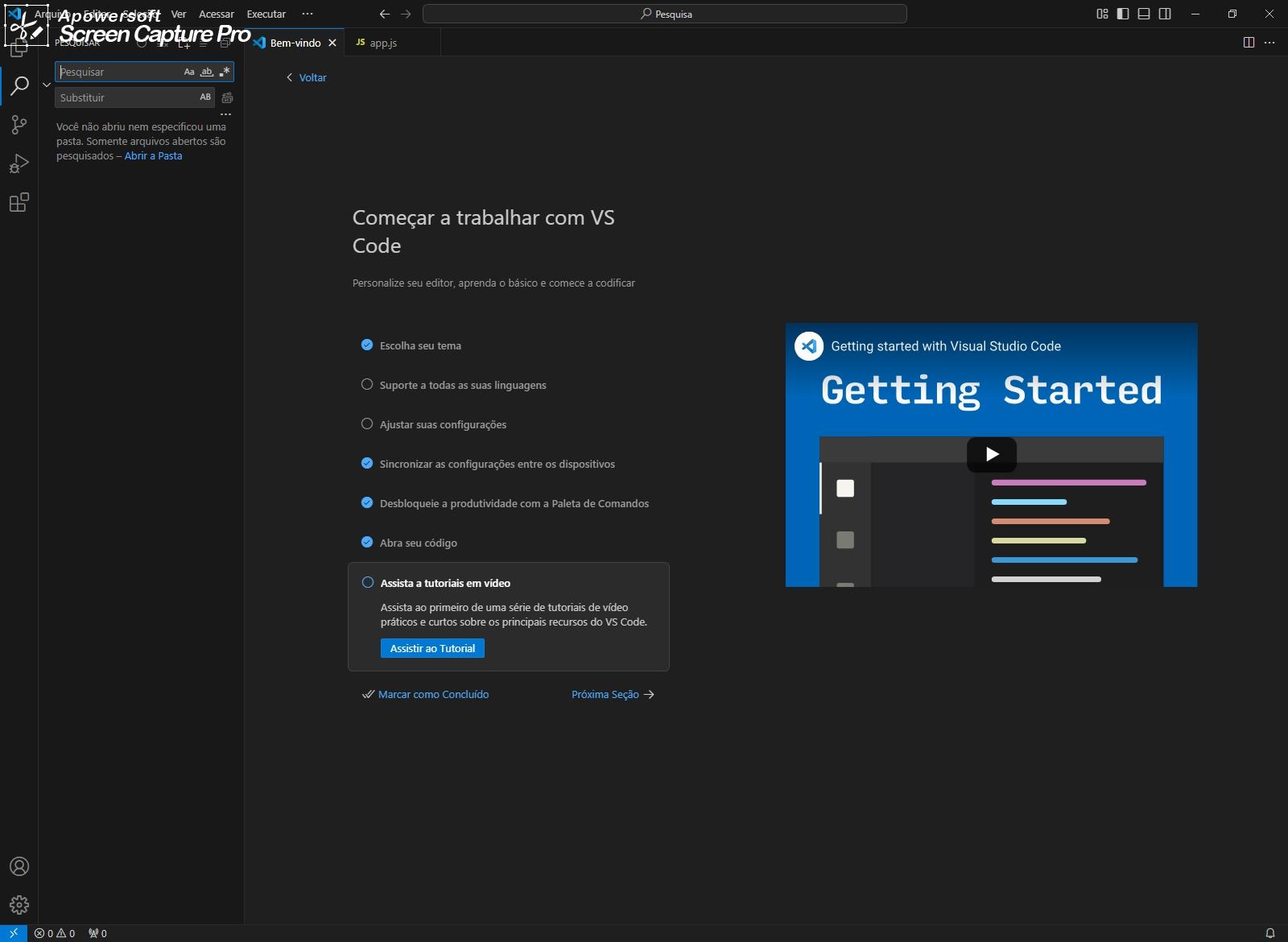Check the Assista a tutoriais em vídeo circle
The height and width of the screenshot is (942, 1288).
368,582
